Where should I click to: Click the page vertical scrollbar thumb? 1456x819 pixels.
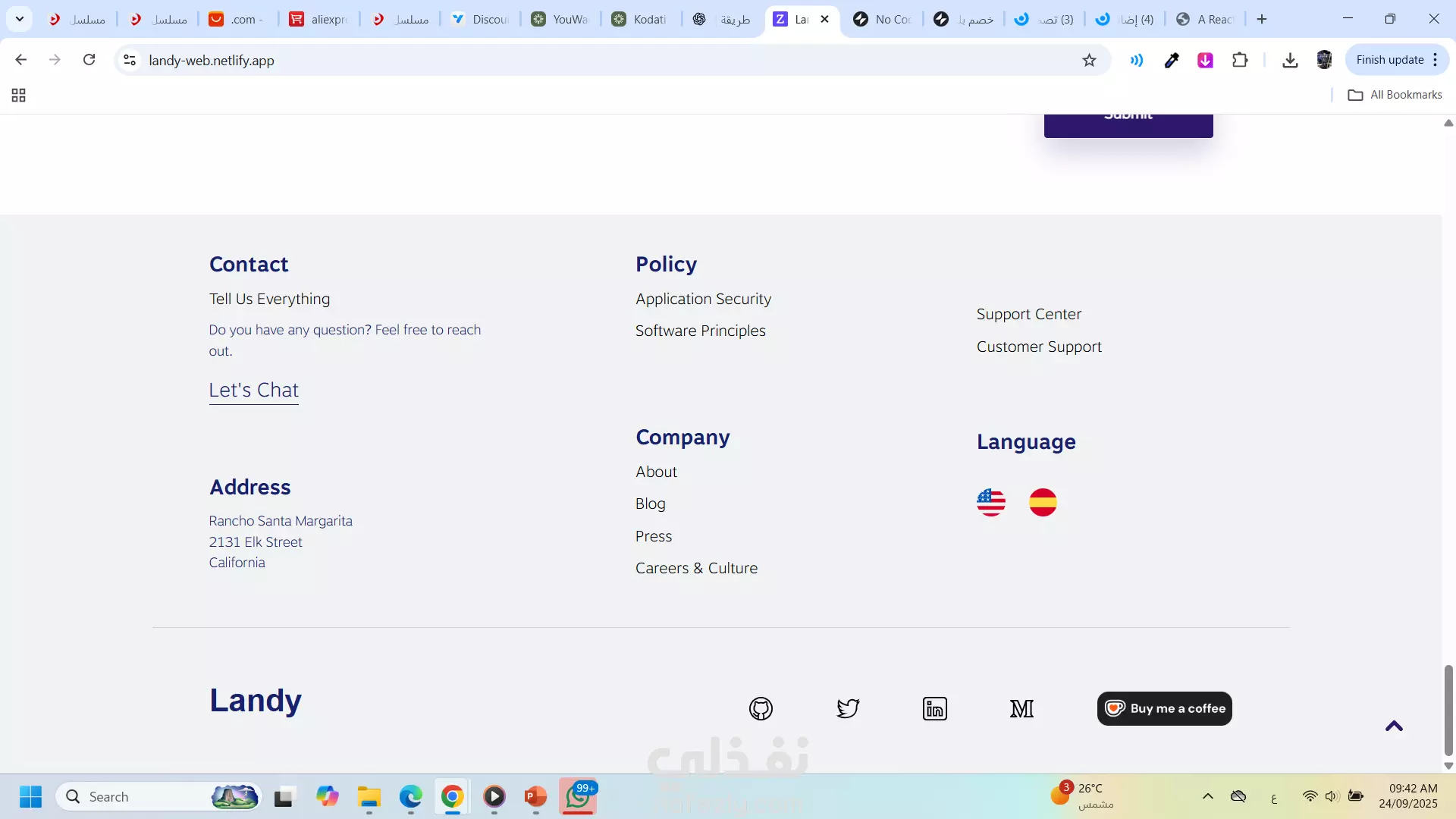click(x=1448, y=709)
